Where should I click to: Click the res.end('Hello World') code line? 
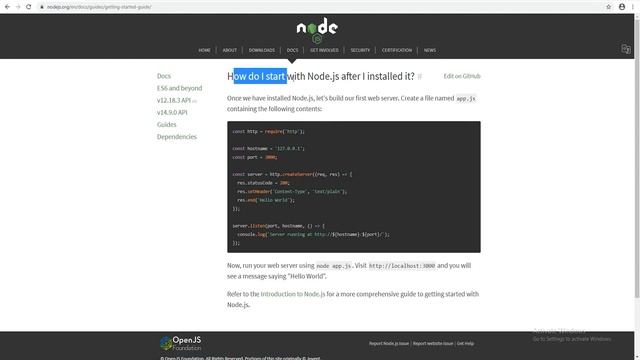click(x=266, y=200)
